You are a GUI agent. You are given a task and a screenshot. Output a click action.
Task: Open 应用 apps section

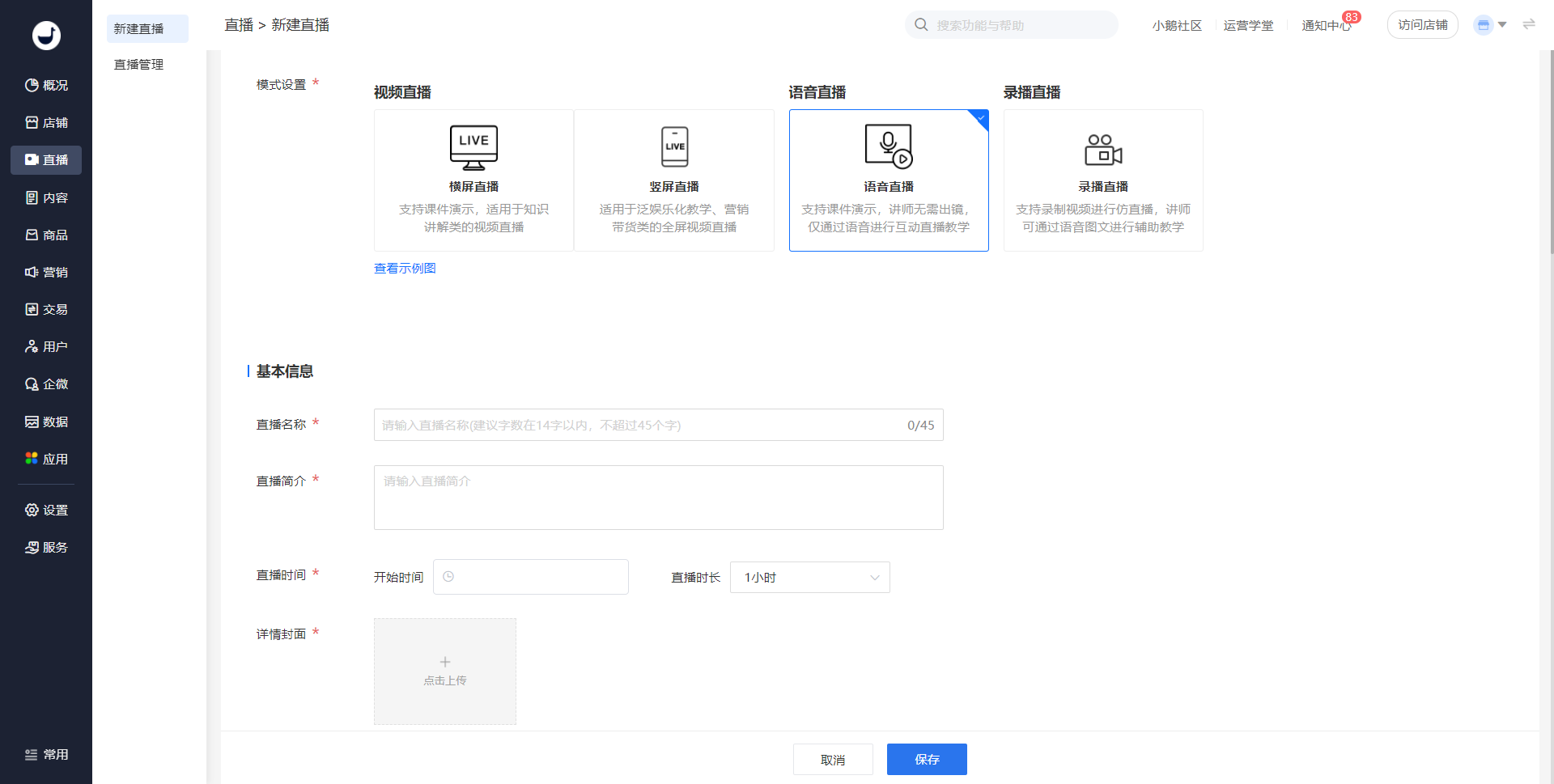tap(46, 460)
